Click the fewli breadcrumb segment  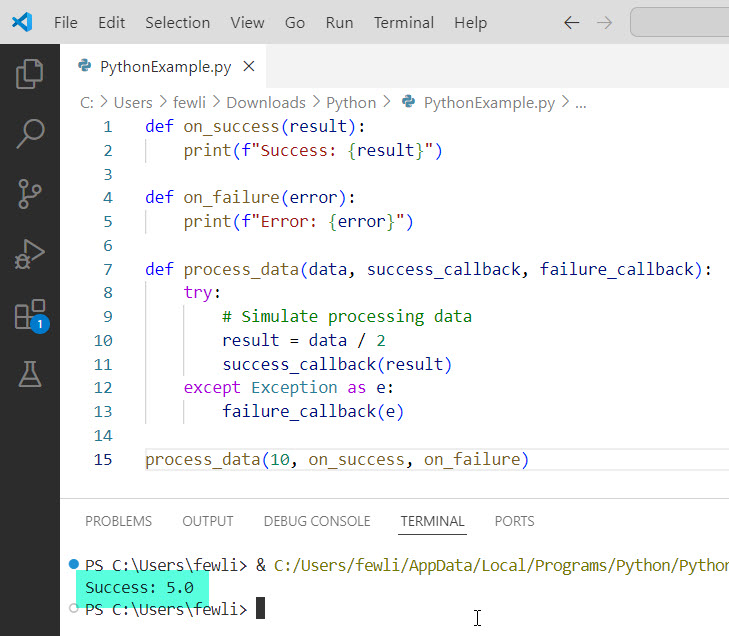point(189,102)
